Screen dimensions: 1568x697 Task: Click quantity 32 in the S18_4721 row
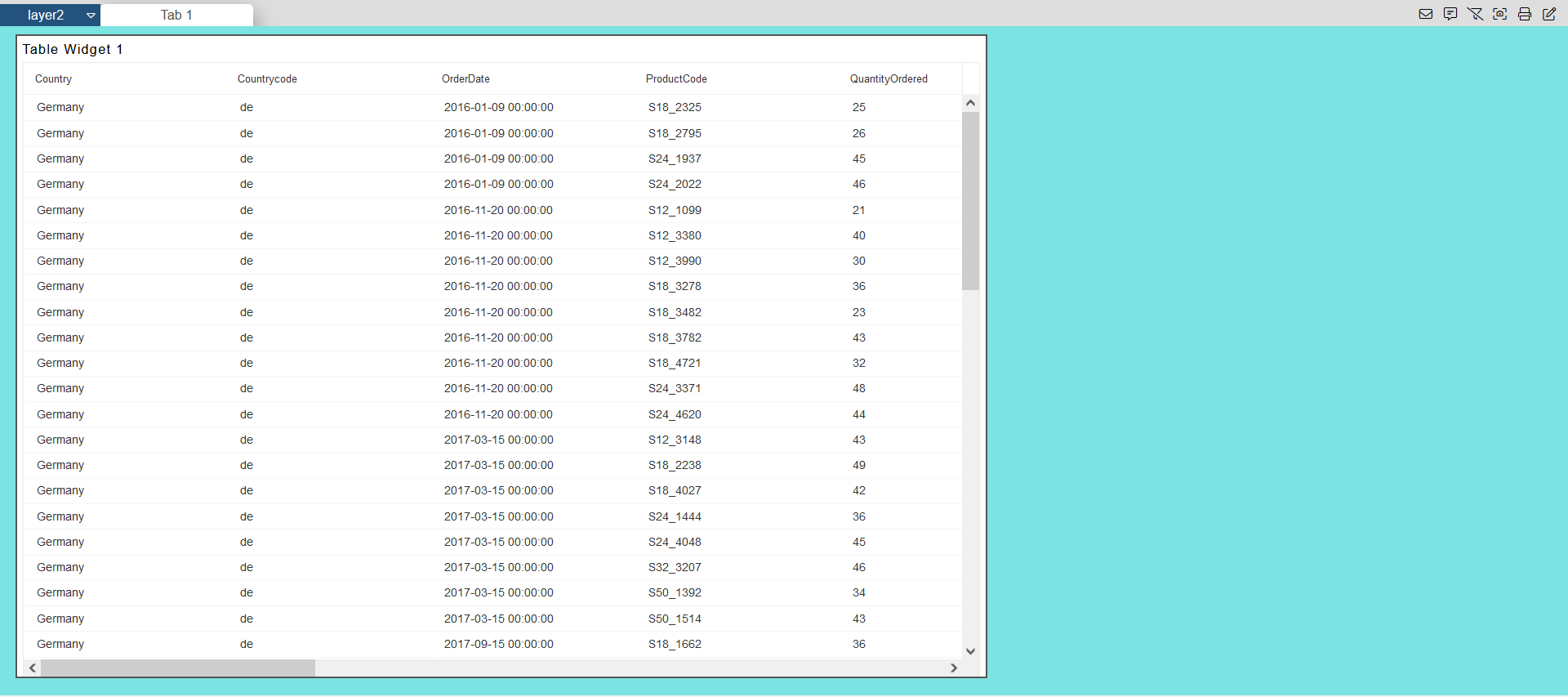859,363
